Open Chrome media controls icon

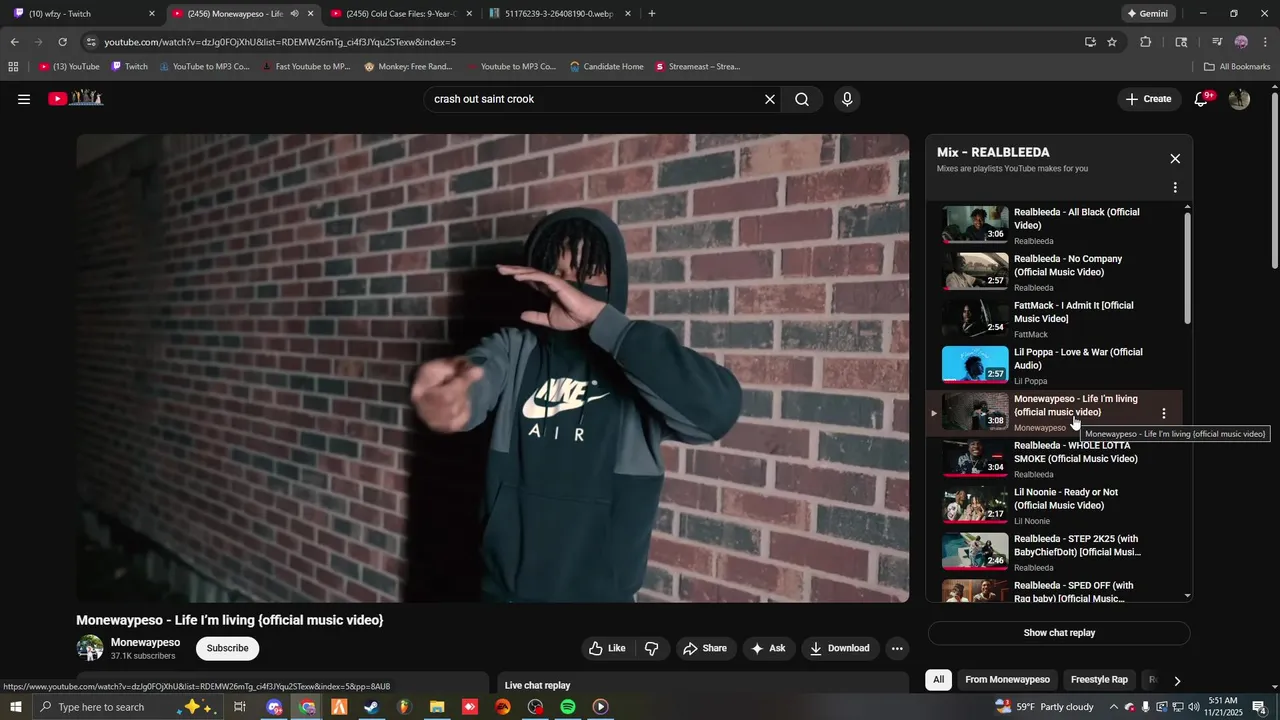[1217, 42]
